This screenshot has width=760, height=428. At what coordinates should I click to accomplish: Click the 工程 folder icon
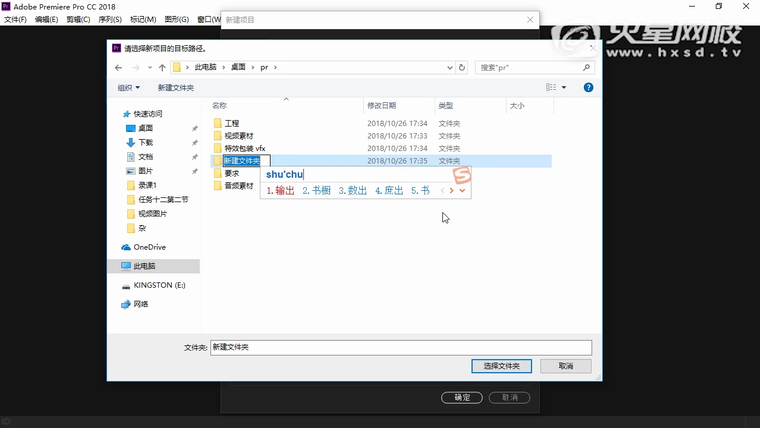click(217, 123)
